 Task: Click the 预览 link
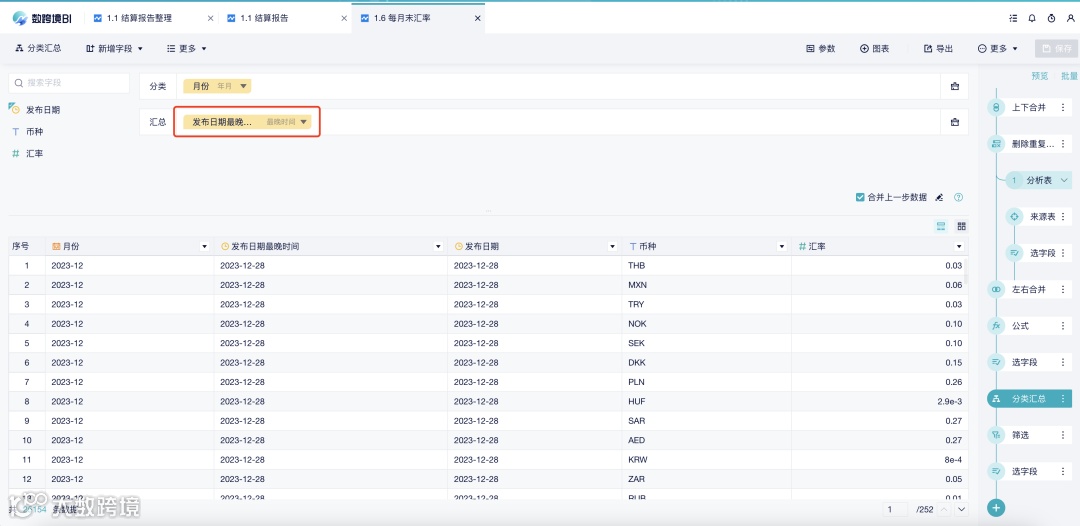tap(1039, 76)
